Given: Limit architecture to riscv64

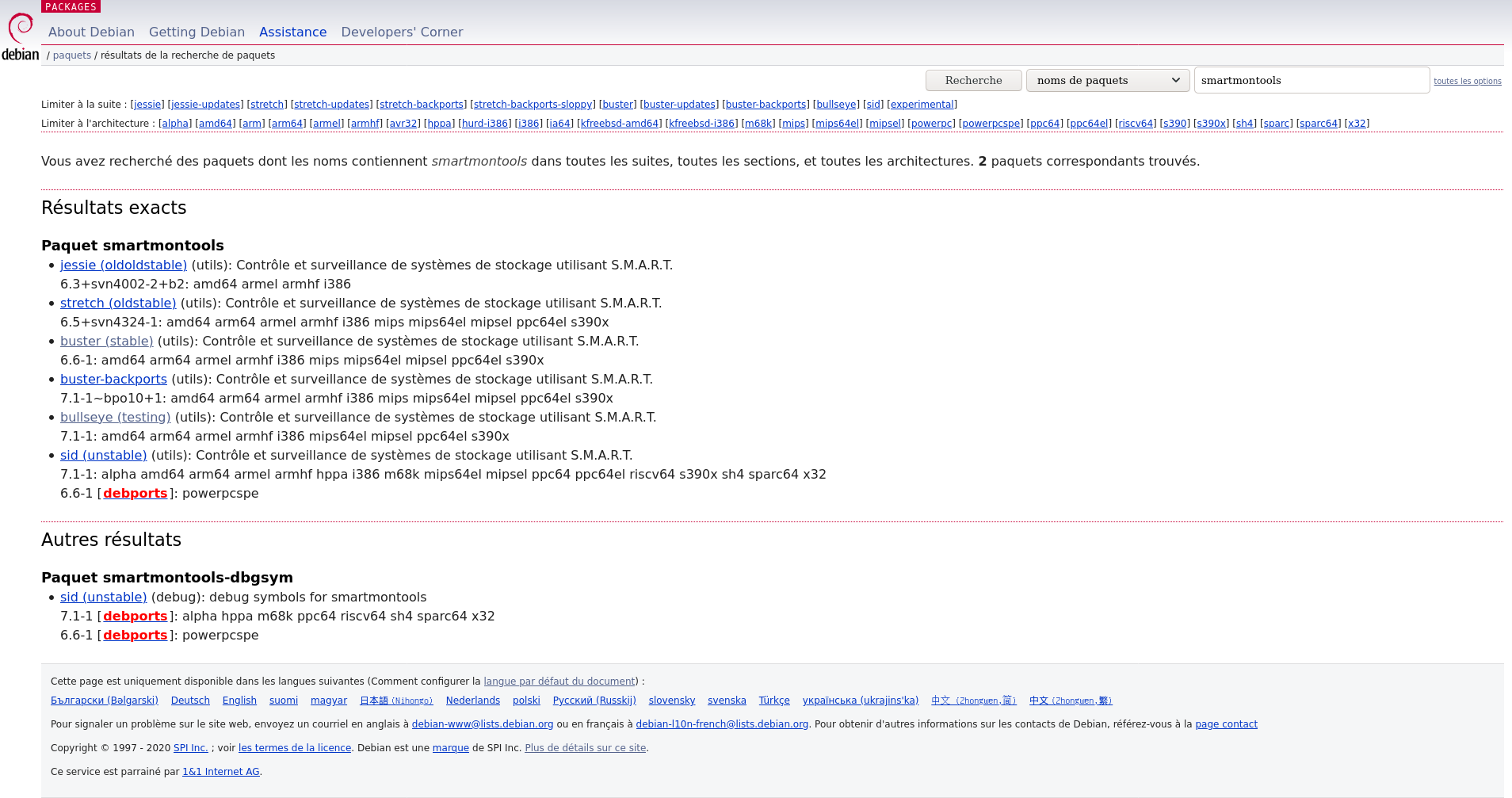Looking at the screenshot, I should coord(1136,124).
